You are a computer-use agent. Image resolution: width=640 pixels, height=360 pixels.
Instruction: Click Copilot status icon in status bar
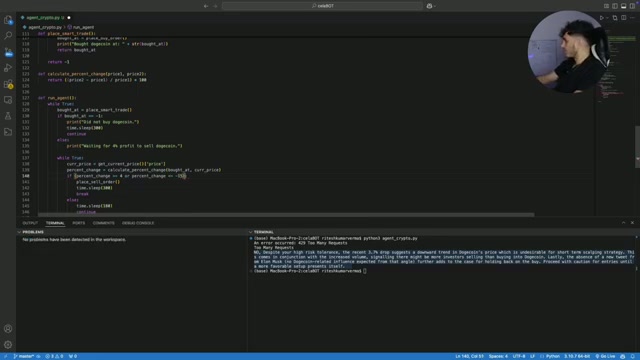[622, 356]
